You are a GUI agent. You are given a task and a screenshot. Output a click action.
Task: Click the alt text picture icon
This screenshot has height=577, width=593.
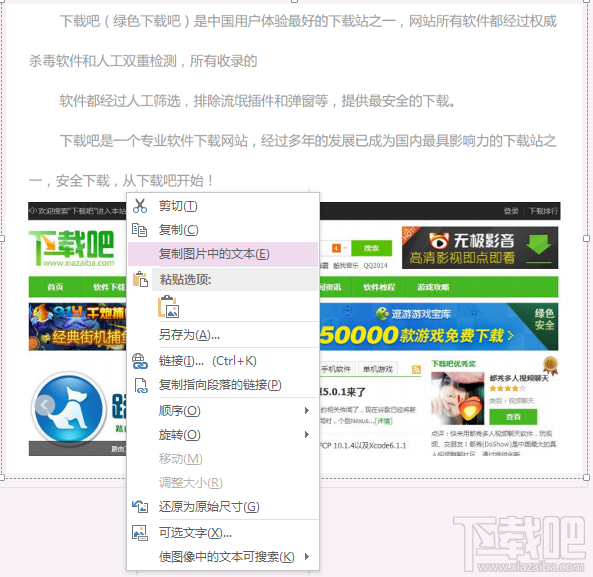[140, 533]
